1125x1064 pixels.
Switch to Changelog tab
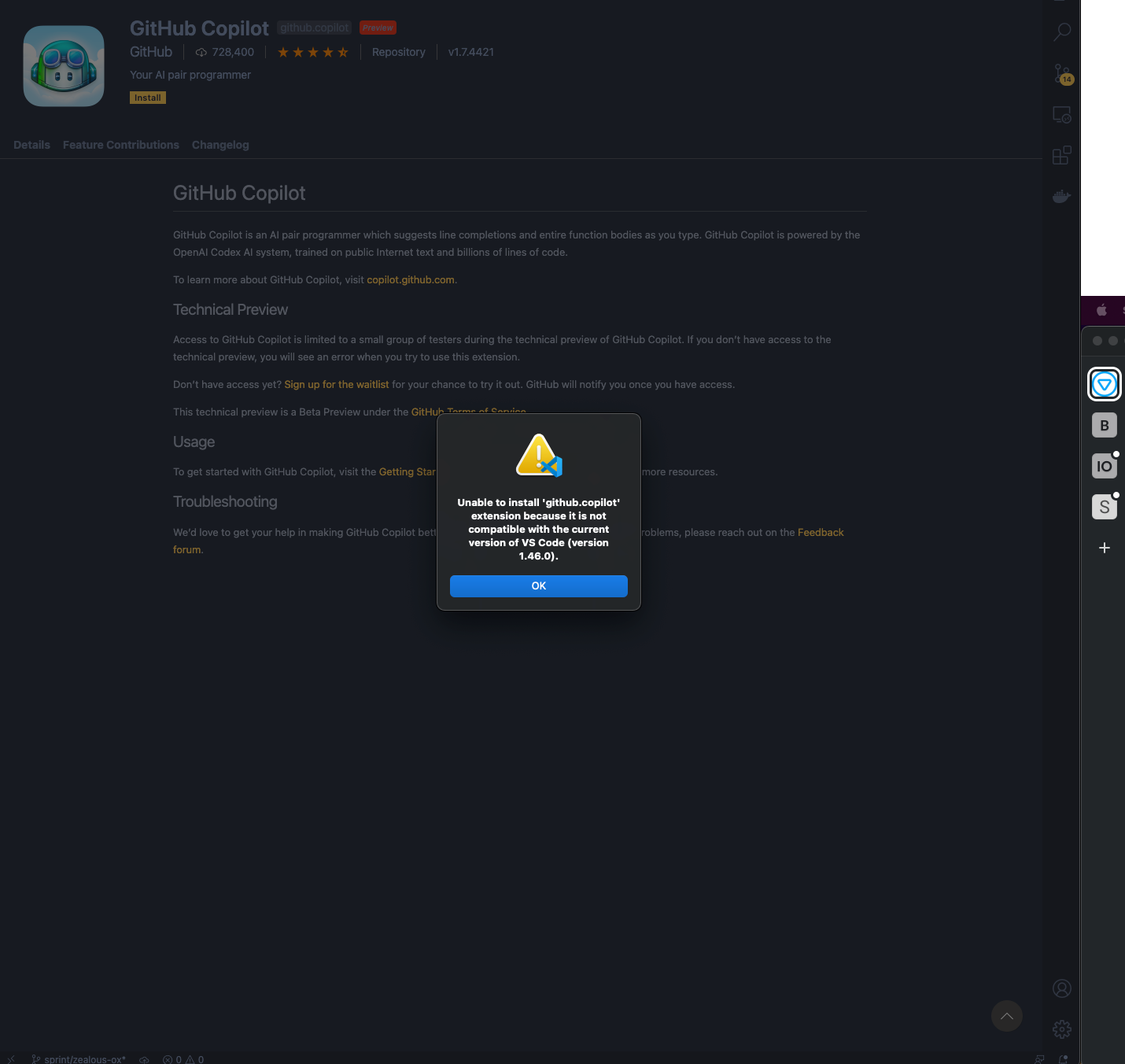pyautogui.click(x=220, y=145)
